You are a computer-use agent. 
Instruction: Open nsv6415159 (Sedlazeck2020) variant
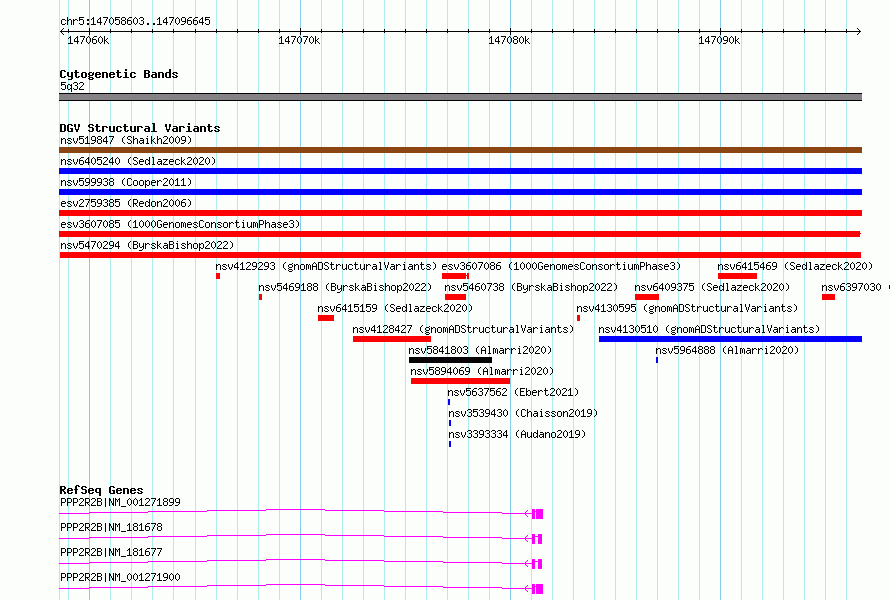[x=395, y=308]
